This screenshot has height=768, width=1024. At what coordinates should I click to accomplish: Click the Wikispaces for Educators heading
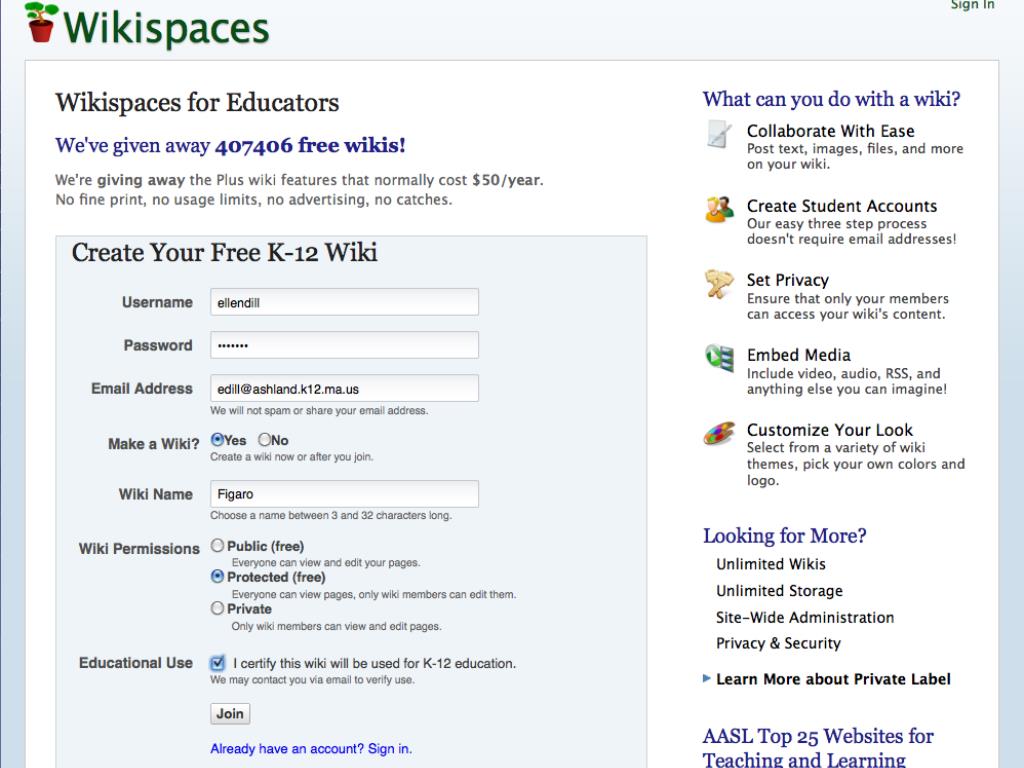pyautogui.click(x=197, y=103)
